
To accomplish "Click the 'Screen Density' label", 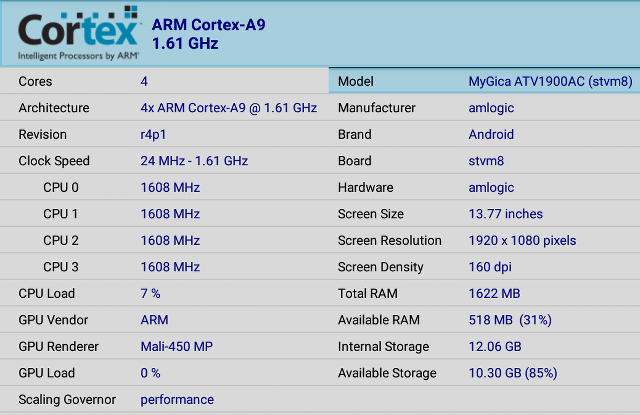I will point(380,267).
